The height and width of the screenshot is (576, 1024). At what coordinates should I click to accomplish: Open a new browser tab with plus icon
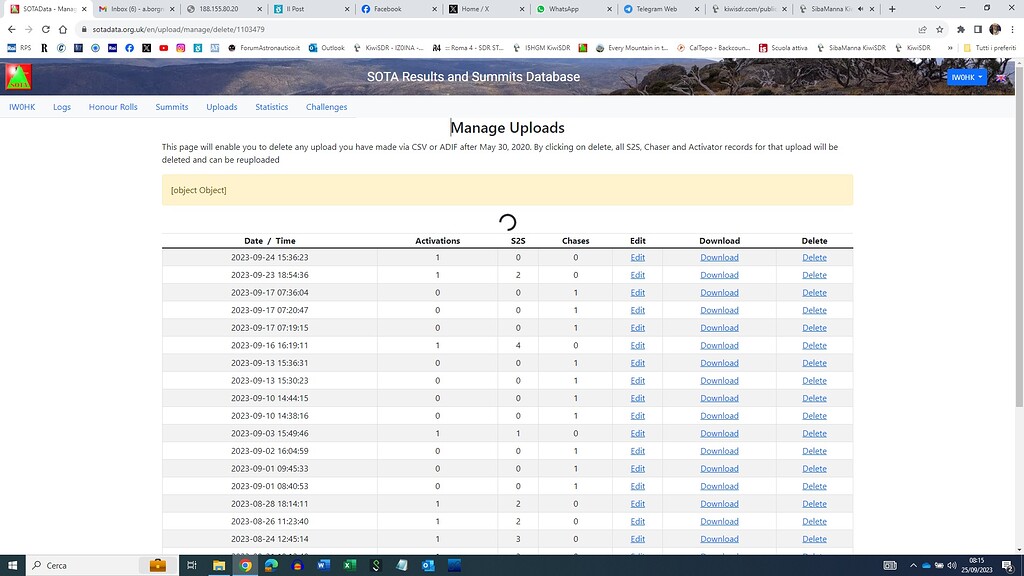click(x=892, y=9)
